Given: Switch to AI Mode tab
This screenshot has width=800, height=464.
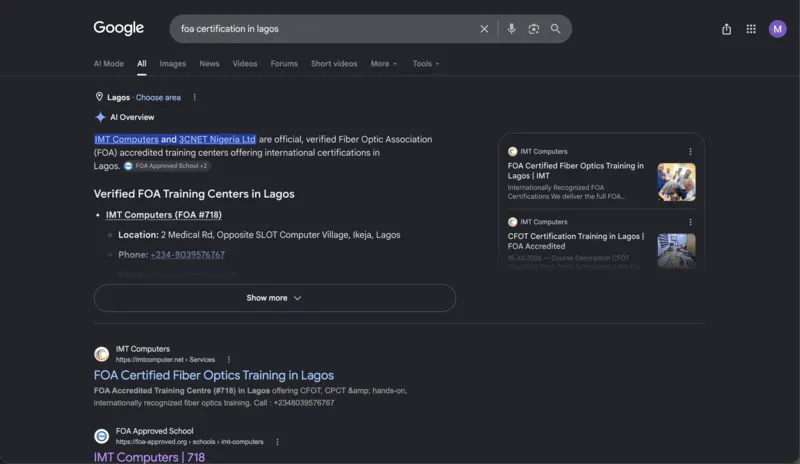Looking at the screenshot, I should click(x=109, y=64).
